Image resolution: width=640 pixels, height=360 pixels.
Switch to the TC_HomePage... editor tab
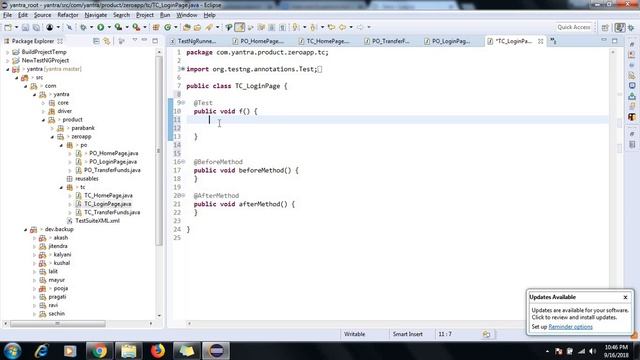328,41
